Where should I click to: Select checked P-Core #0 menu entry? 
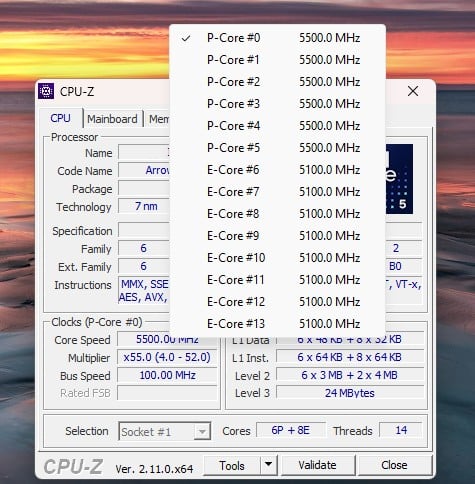pyautogui.click(x=277, y=38)
